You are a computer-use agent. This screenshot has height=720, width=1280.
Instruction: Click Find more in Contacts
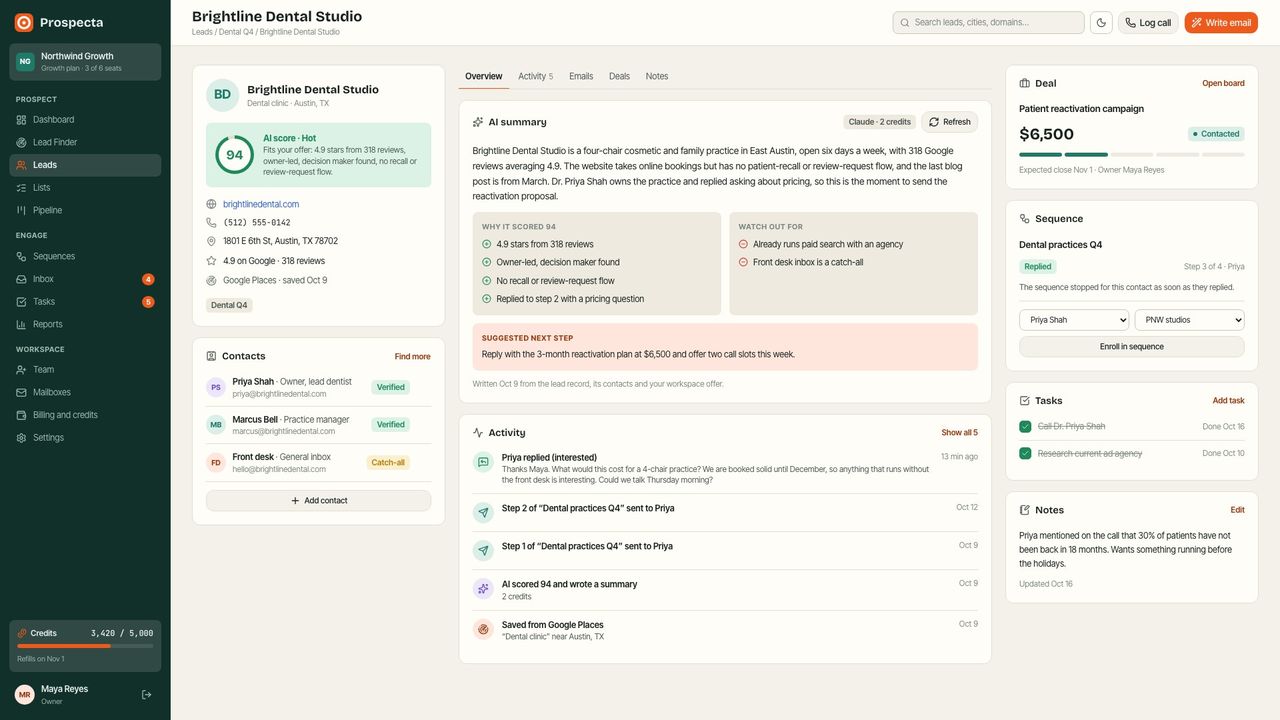[413, 357]
